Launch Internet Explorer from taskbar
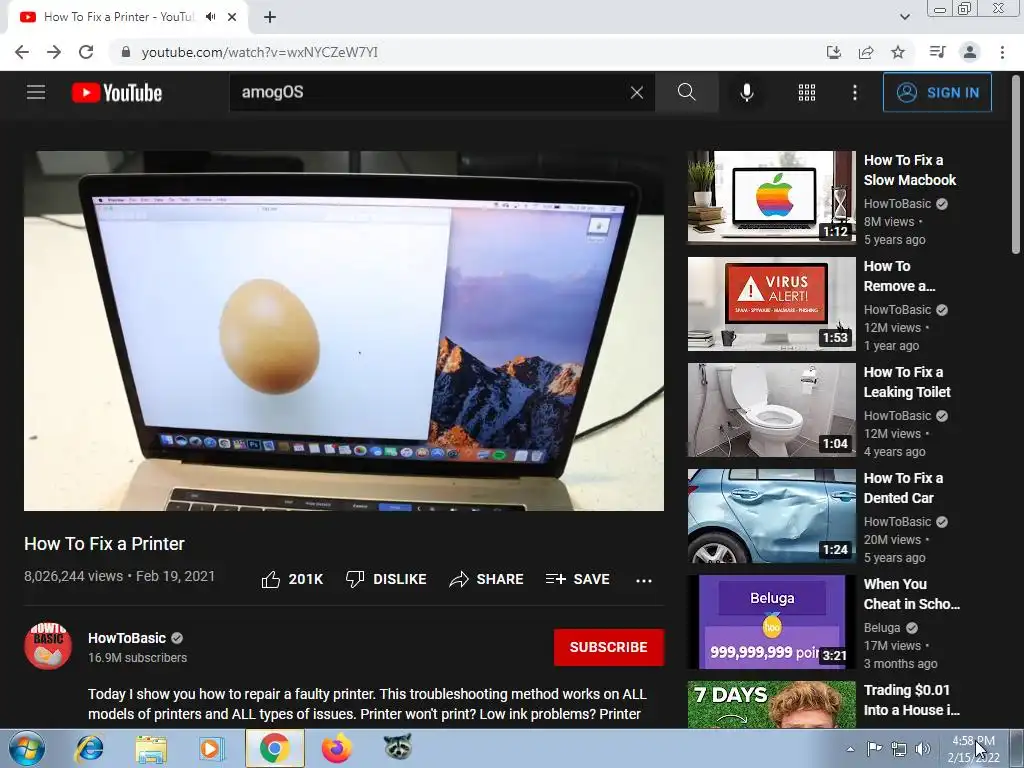Screen dimensions: 1024x768 tap(89, 748)
